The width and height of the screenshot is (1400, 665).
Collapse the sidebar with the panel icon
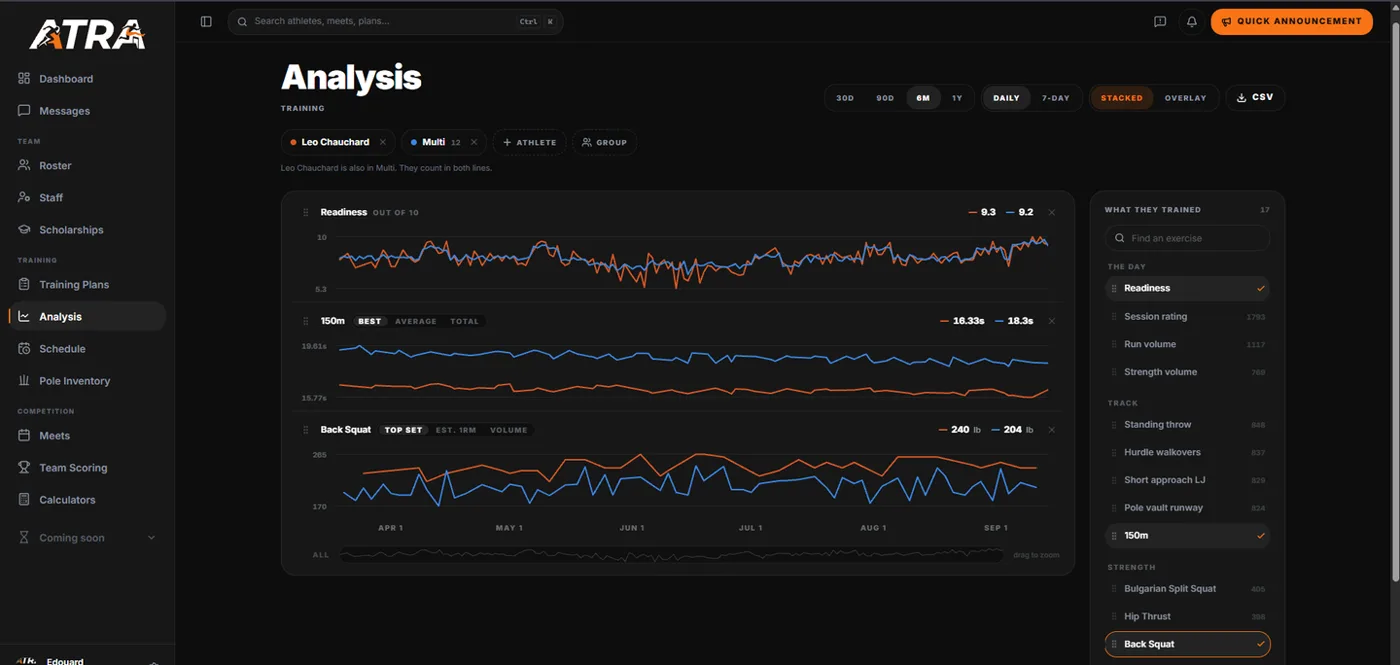pyautogui.click(x=206, y=21)
